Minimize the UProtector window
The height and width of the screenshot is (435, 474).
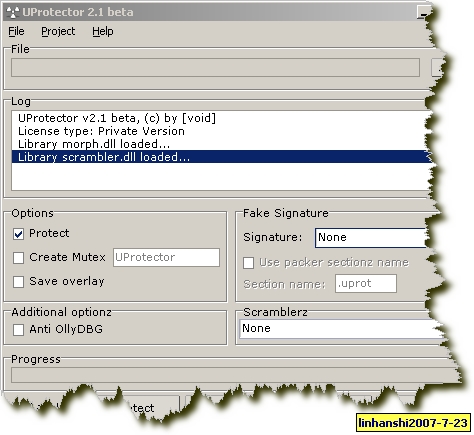(x=423, y=13)
